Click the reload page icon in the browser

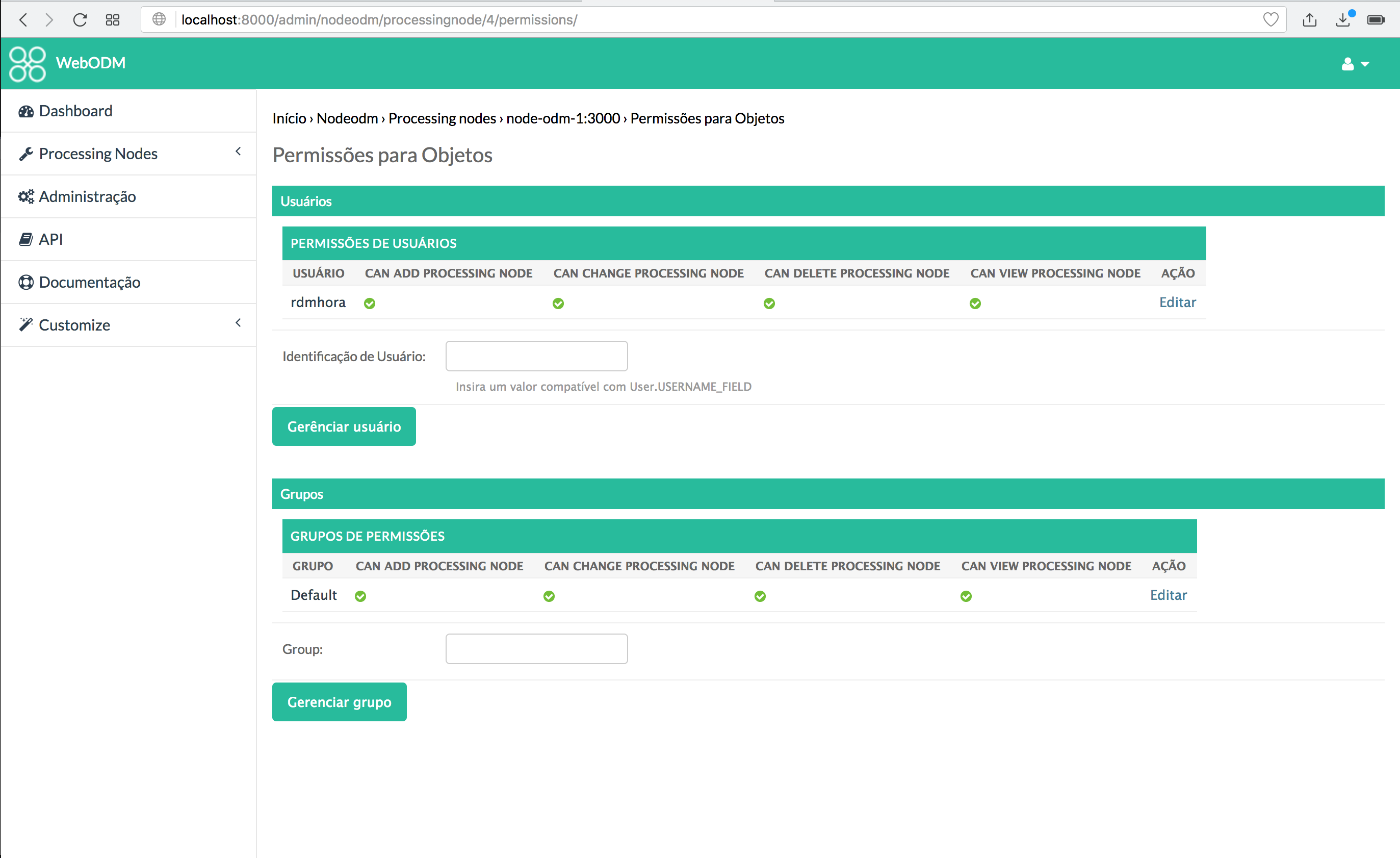click(80, 19)
